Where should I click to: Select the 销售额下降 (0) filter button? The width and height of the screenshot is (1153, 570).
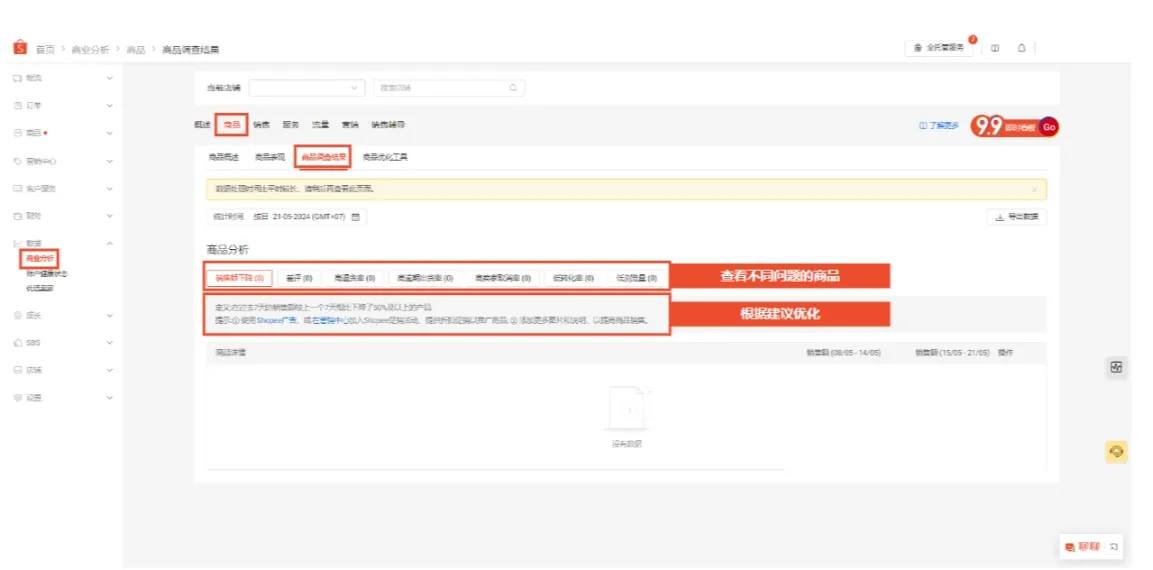(240, 279)
